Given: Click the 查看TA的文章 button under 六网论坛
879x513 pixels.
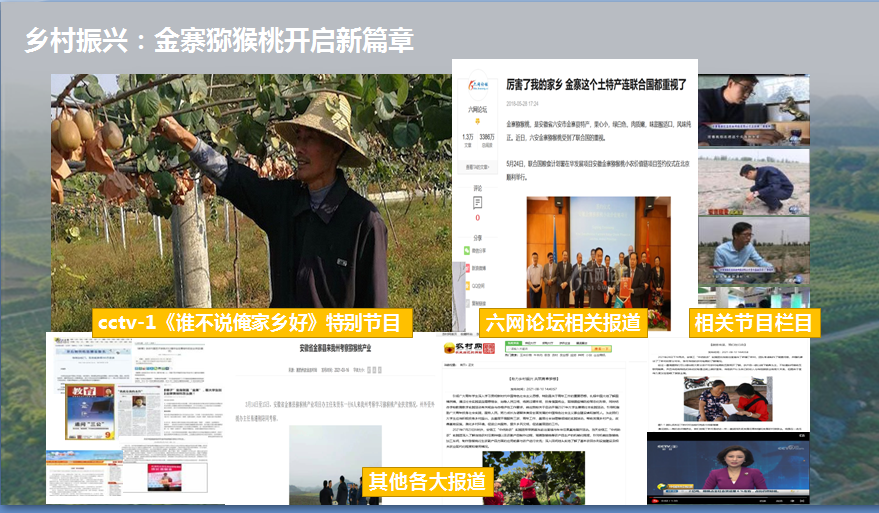Looking at the screenshot, I should click(x=478, y=167).
